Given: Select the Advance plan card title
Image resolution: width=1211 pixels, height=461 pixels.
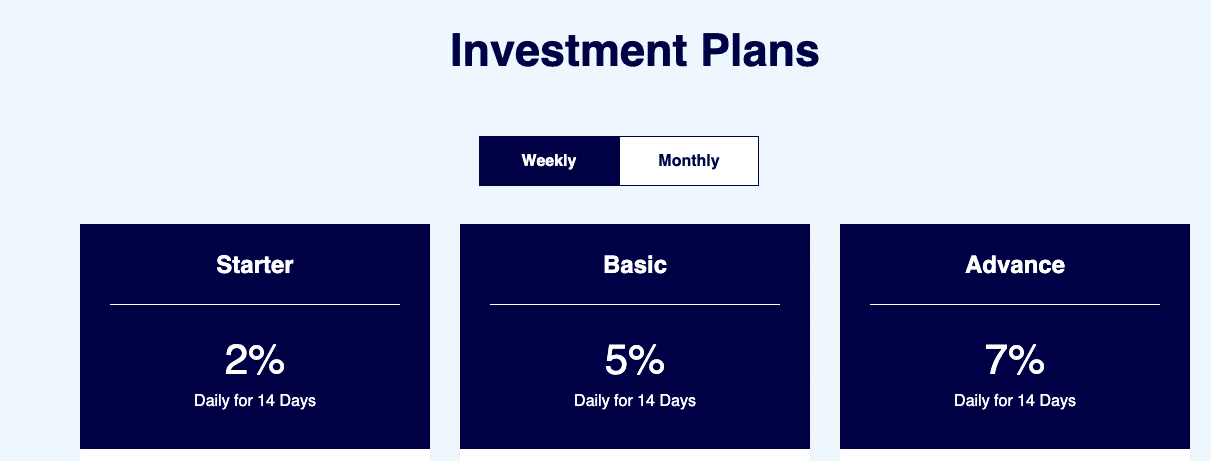Looking at the screenshot, I should pyautogui.click(x=1015, y=265).
